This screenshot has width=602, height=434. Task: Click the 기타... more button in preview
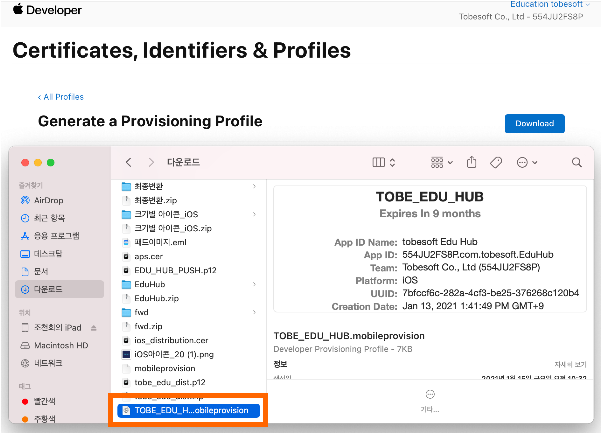430,401
